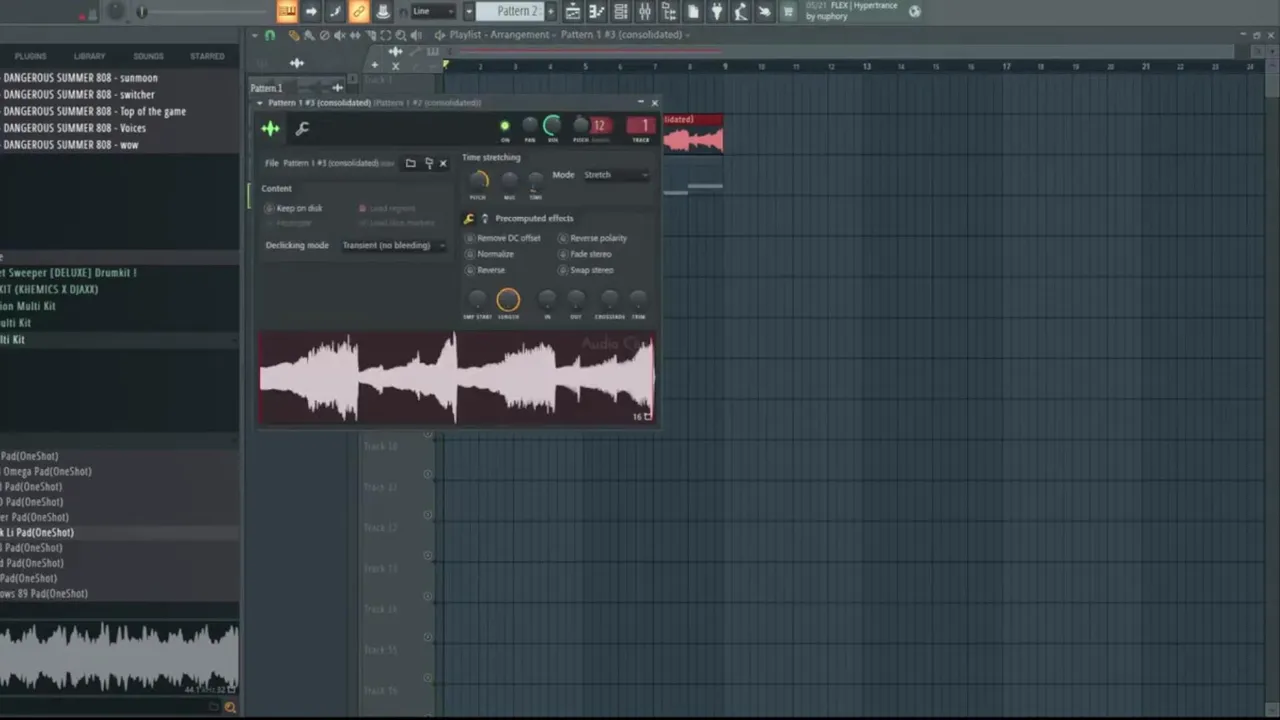Image resolution: width=1280 pixels, height=720 pixels.
Task: Click the search magnifier in browser
Action: click(230, 707)
